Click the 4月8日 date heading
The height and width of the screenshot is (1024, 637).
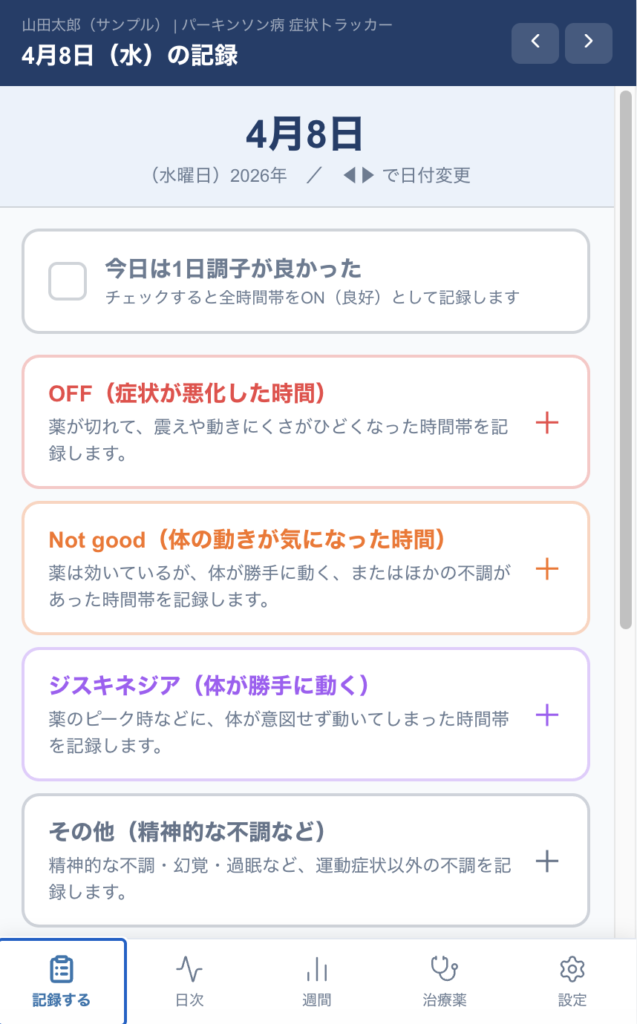[x=305, y=134]
